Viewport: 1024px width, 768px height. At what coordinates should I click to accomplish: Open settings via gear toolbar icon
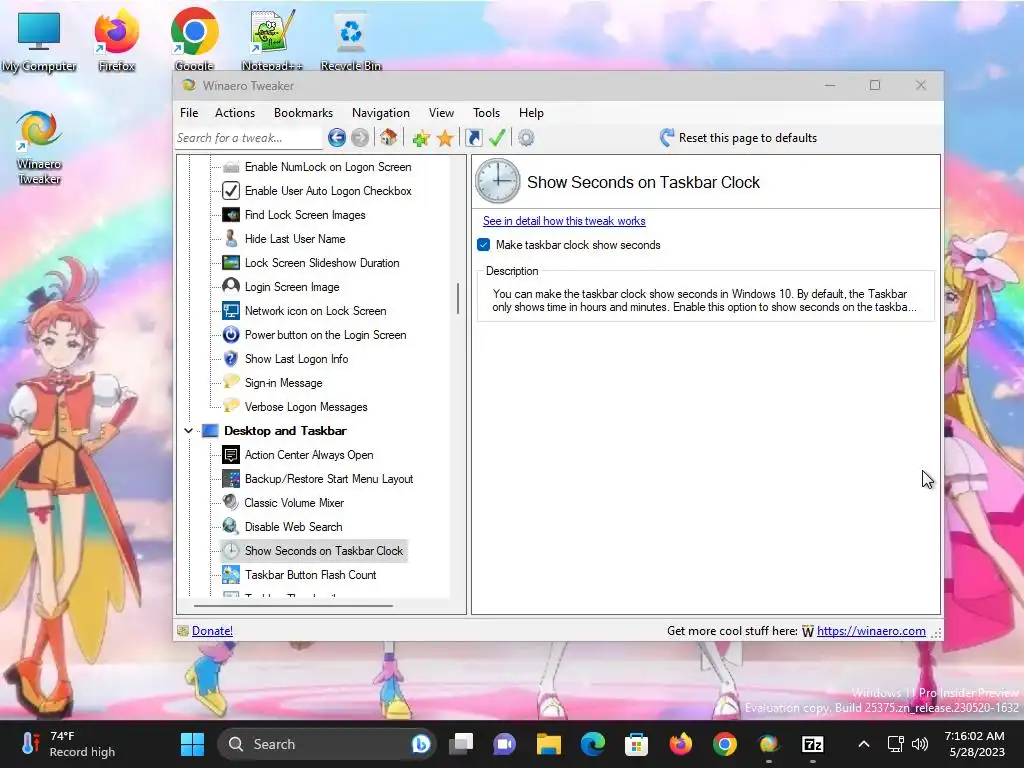pos(526,138)
